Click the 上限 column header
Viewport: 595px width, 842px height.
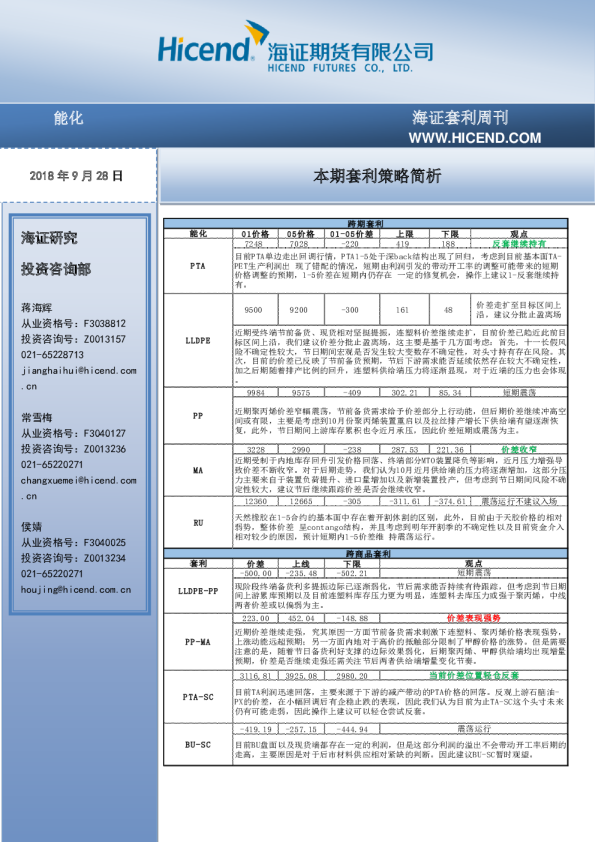tap(404, 234)
